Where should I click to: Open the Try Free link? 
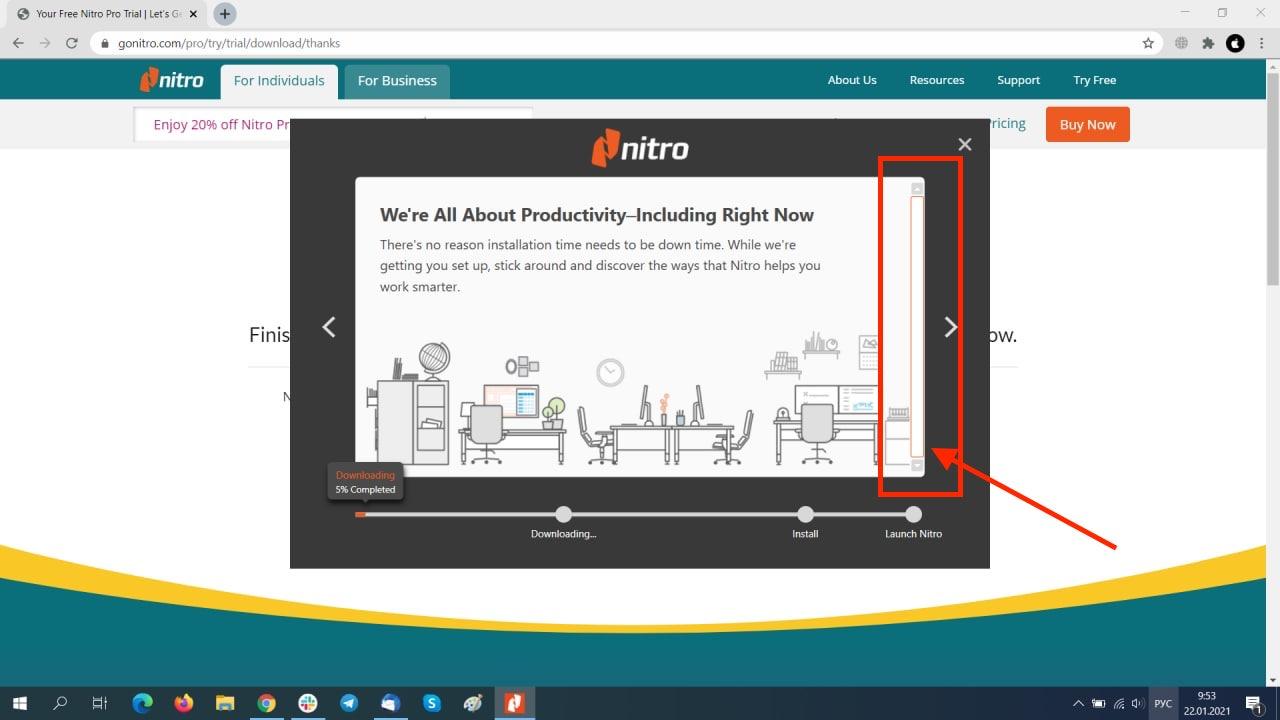1095,80
